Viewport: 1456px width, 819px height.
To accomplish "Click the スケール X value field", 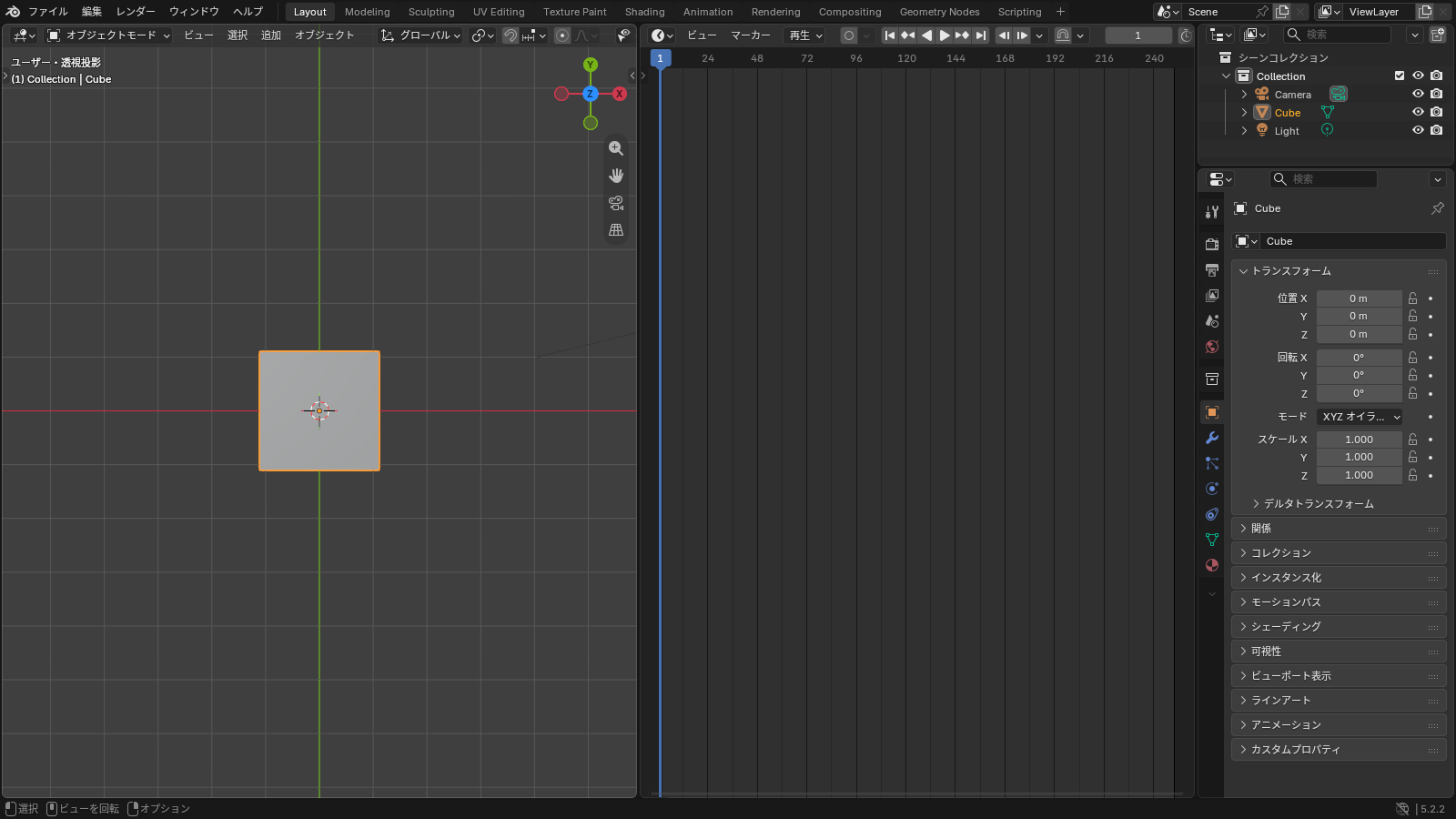I will 1360,440.
